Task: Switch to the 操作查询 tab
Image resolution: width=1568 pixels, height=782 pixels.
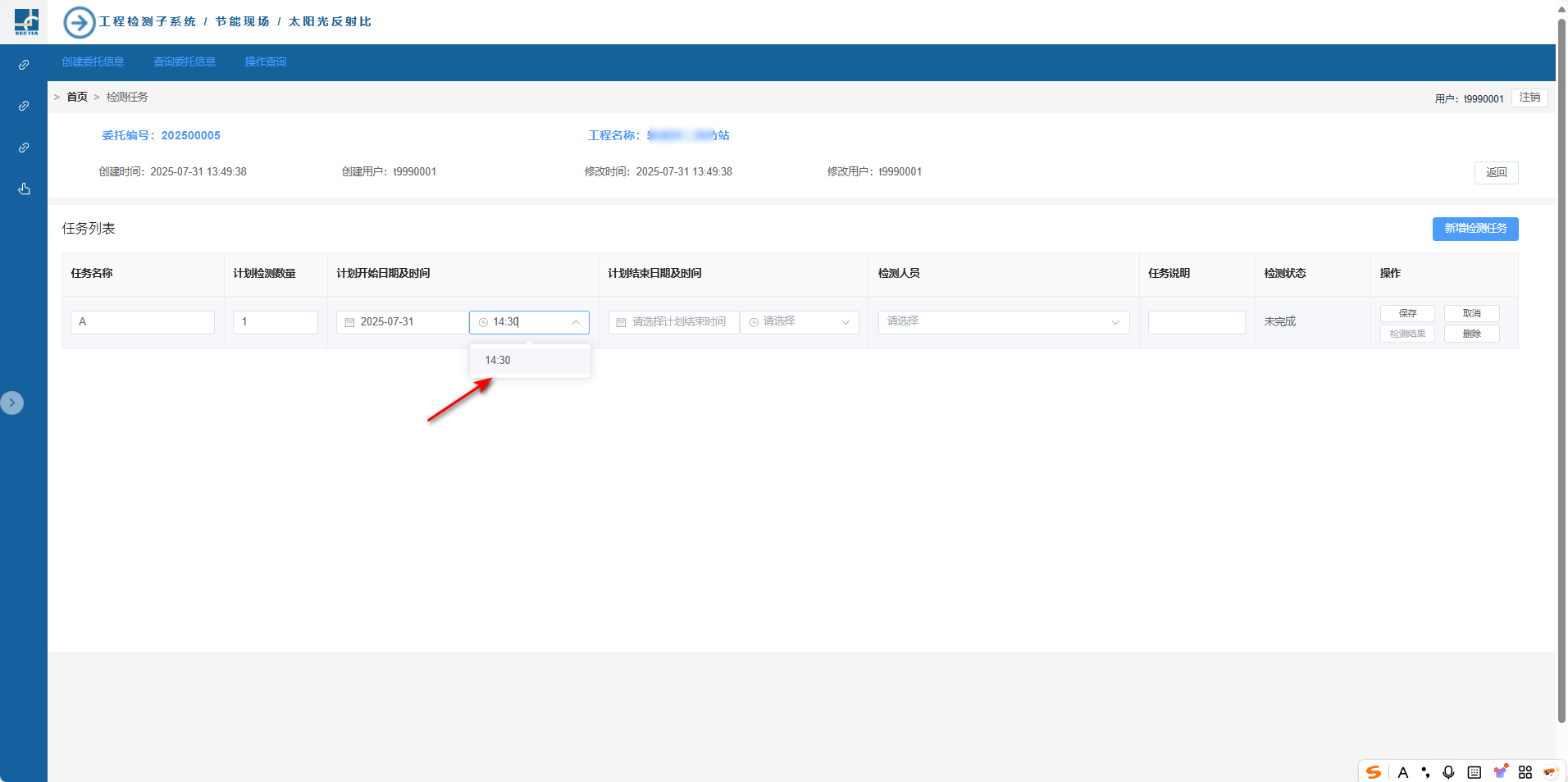Action: point(265,62)
